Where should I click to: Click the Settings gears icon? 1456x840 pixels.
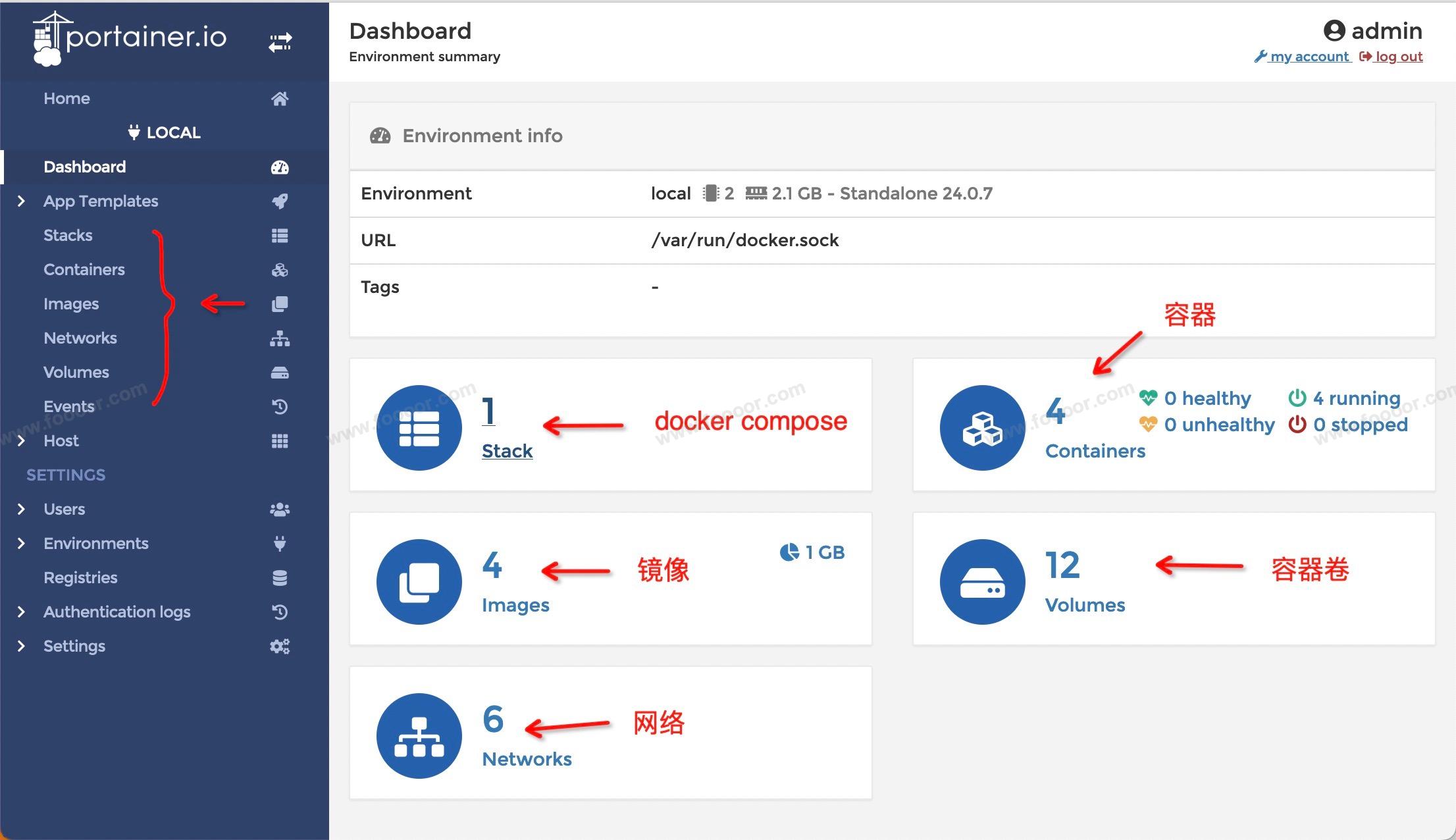point(280,646)
